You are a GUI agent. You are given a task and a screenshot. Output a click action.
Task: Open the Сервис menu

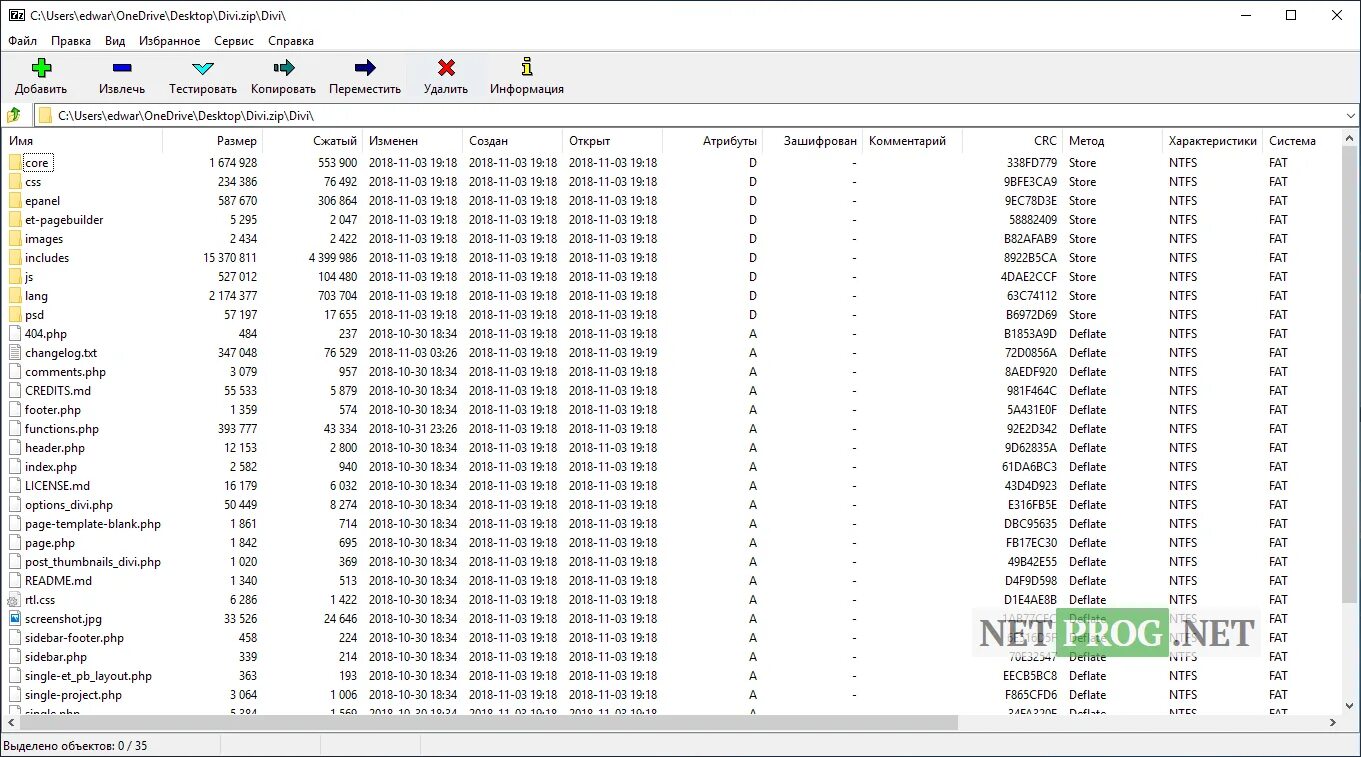click(234, 41)
